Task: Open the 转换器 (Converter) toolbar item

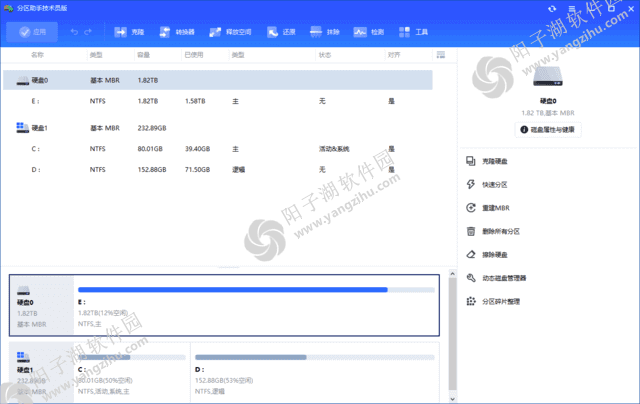Action: point(176,32)
